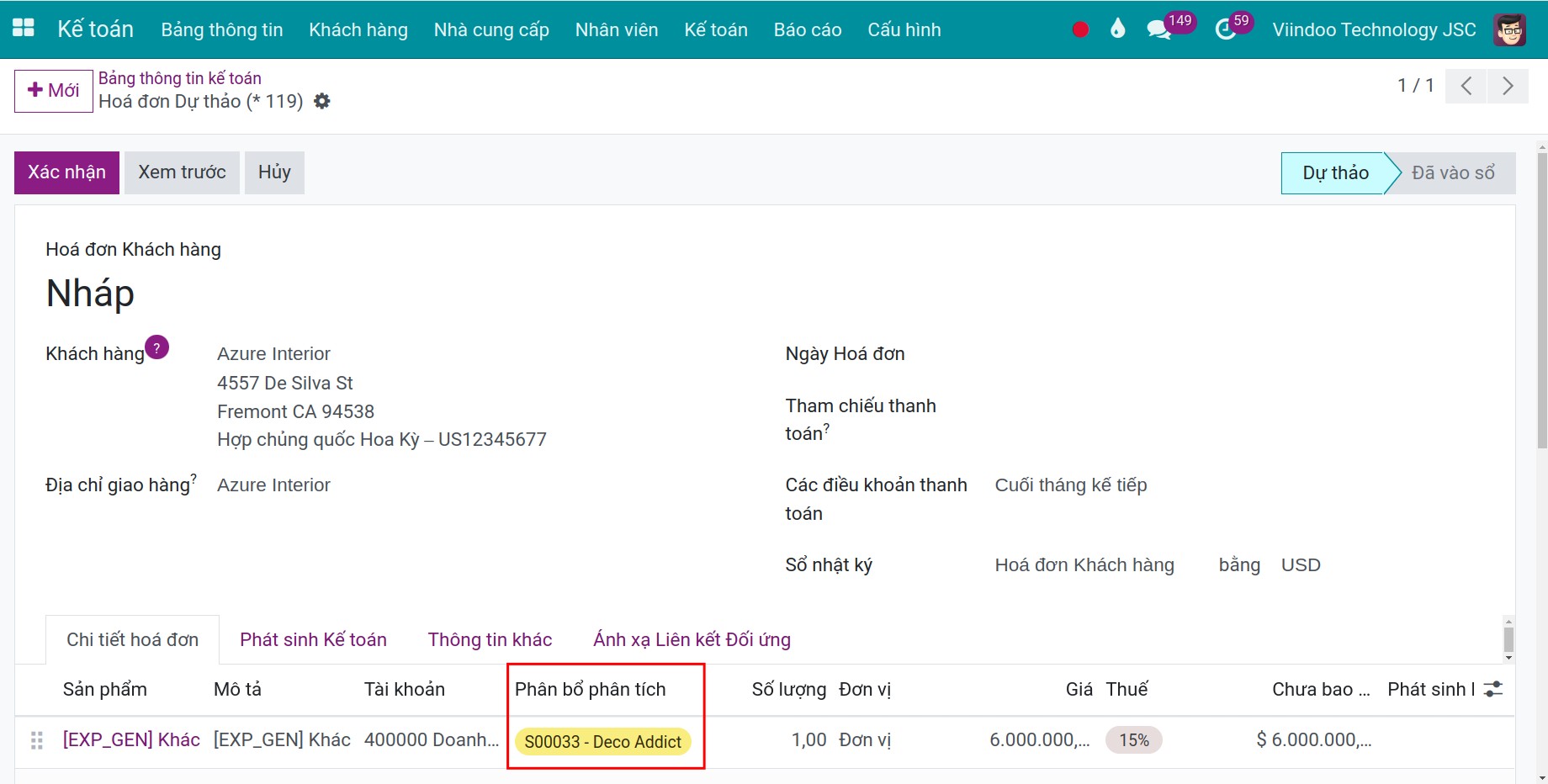Open the Nhà cung cấp menu
Screen dimensions: 1548x784
(491, 29)
